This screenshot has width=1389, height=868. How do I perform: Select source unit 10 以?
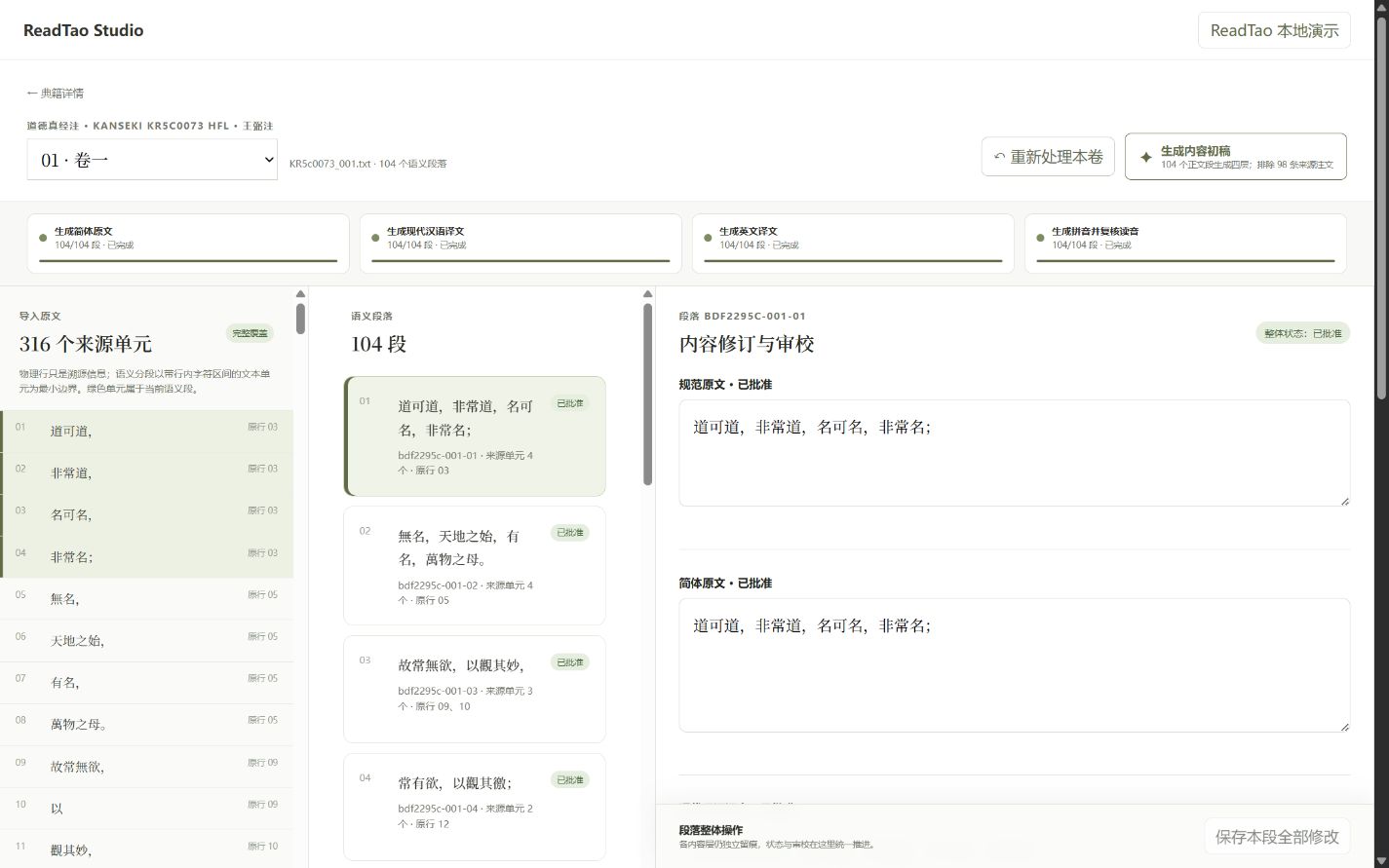coord(146,808)
